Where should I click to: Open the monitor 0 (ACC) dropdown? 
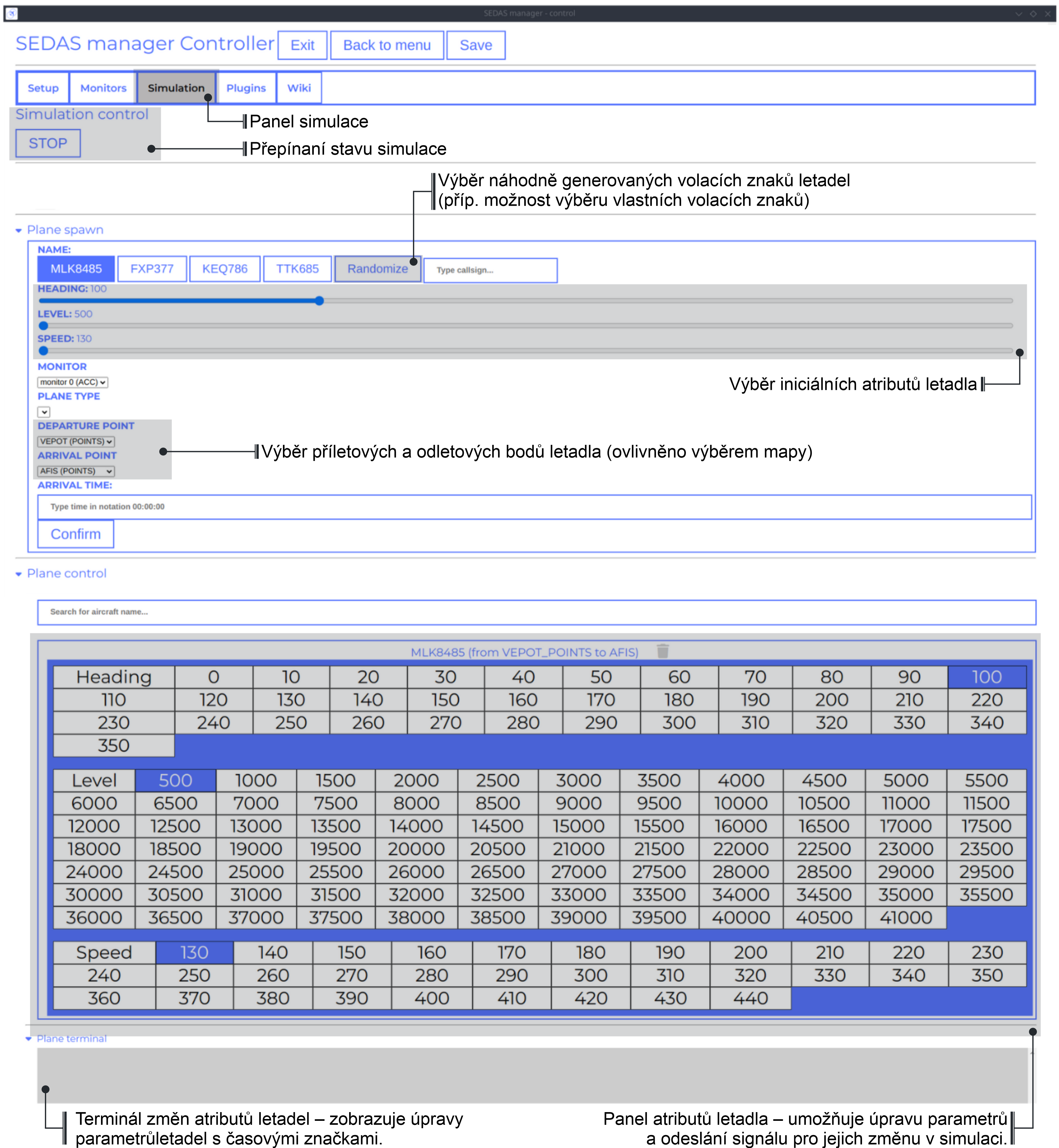click(73, 382)
